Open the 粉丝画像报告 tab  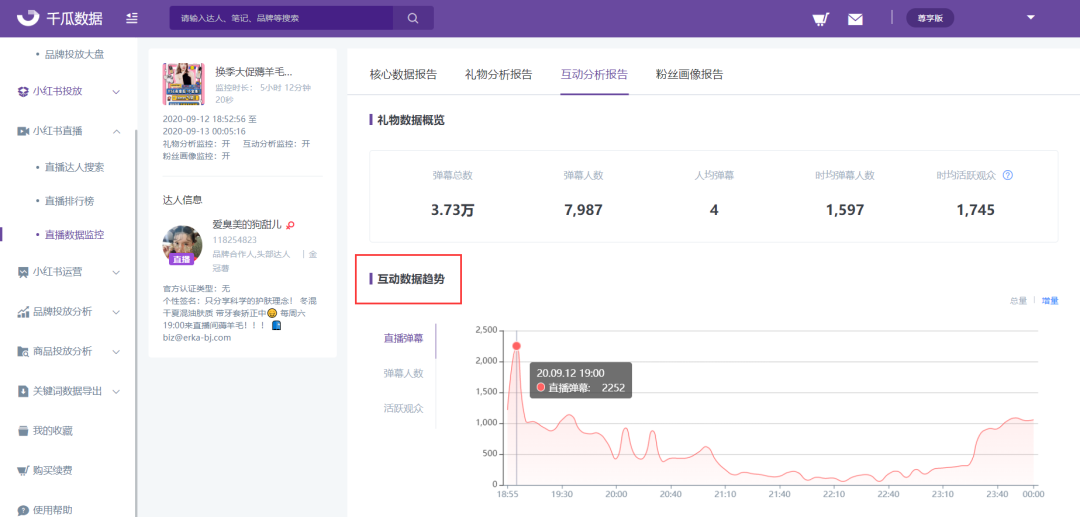coord(689,74)
